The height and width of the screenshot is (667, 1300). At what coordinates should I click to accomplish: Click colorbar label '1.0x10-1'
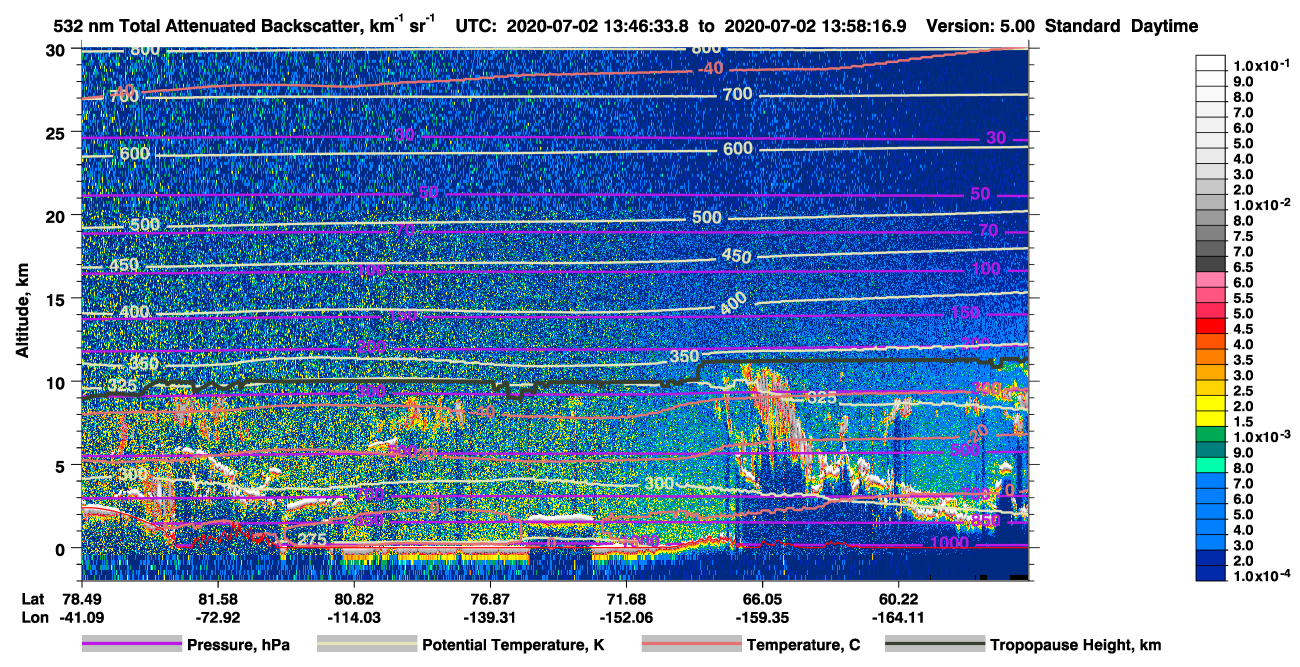(1262, 65)
